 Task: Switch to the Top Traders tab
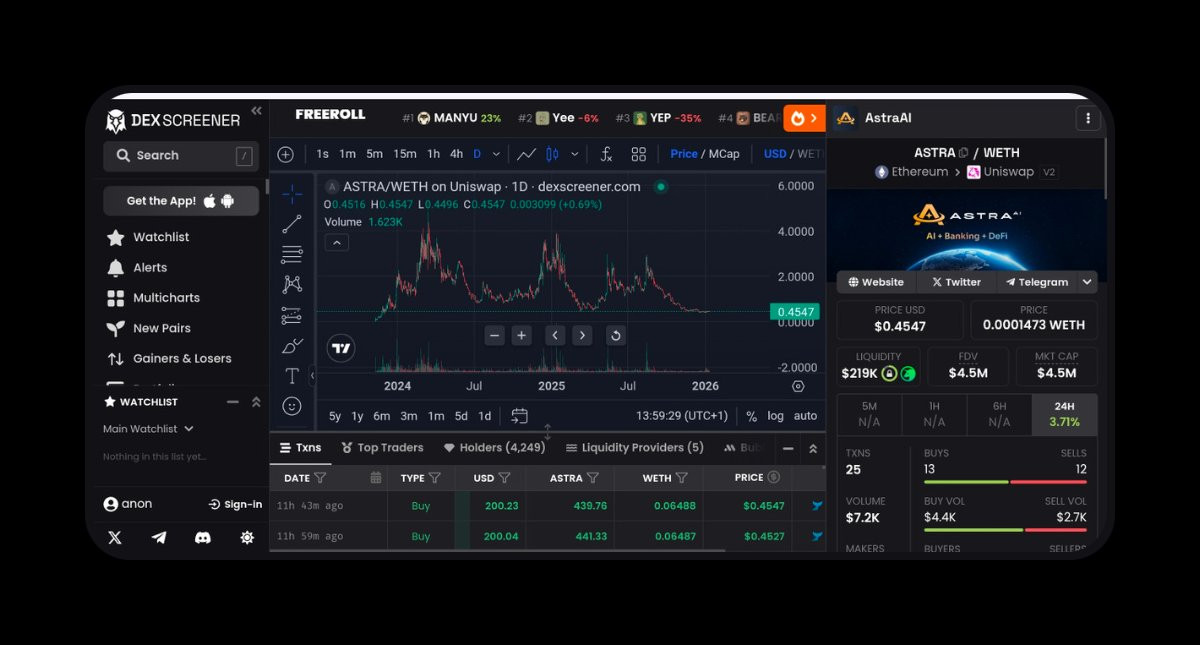click(383, 448)
